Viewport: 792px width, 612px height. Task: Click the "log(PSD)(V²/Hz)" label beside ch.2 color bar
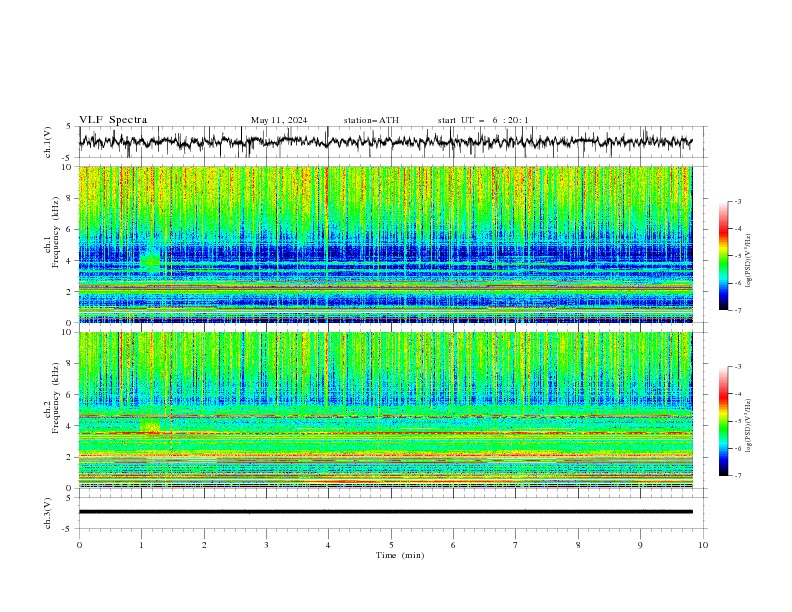(749, 426)
